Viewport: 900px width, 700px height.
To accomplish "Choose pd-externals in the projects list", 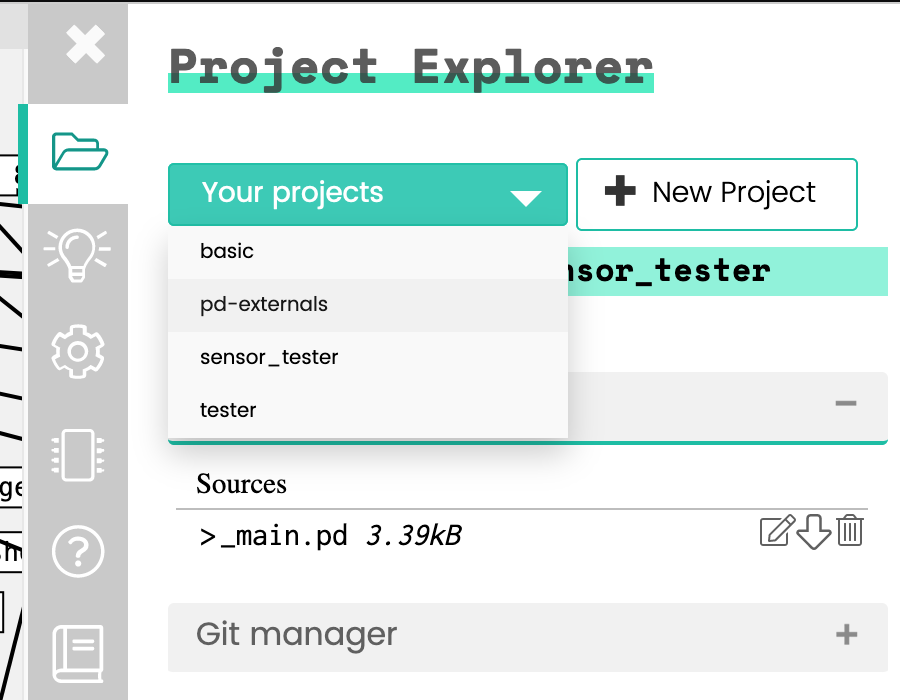I will (x=368, y=305).
